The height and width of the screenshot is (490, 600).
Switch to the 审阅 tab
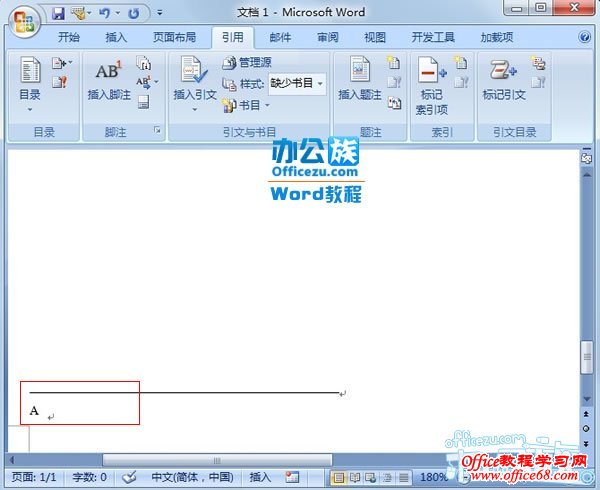pyautogui.click(x=328, y=37)
